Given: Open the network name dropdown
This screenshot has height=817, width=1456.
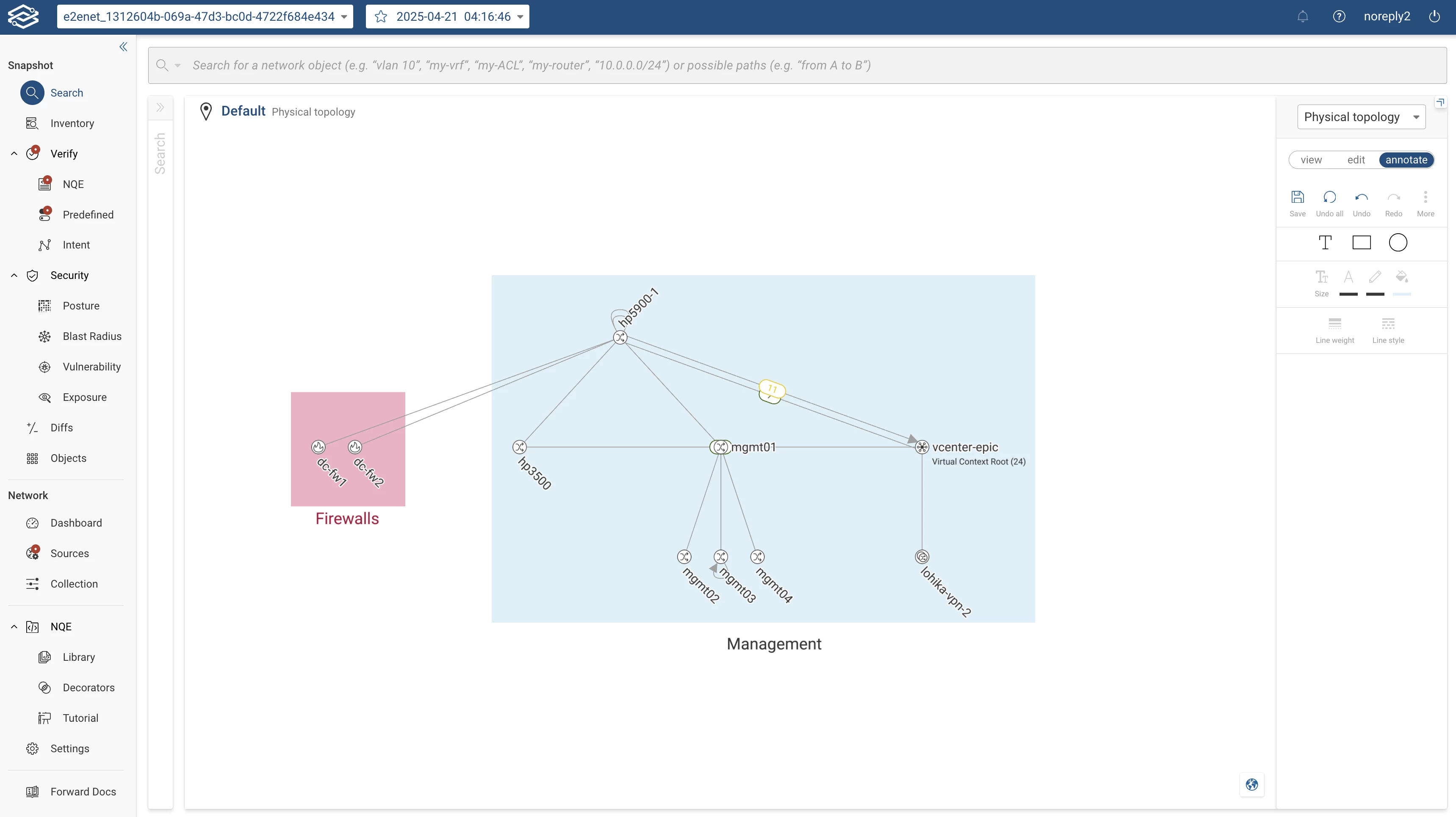Looking at the screenshot, I should [x=205, y=17].
